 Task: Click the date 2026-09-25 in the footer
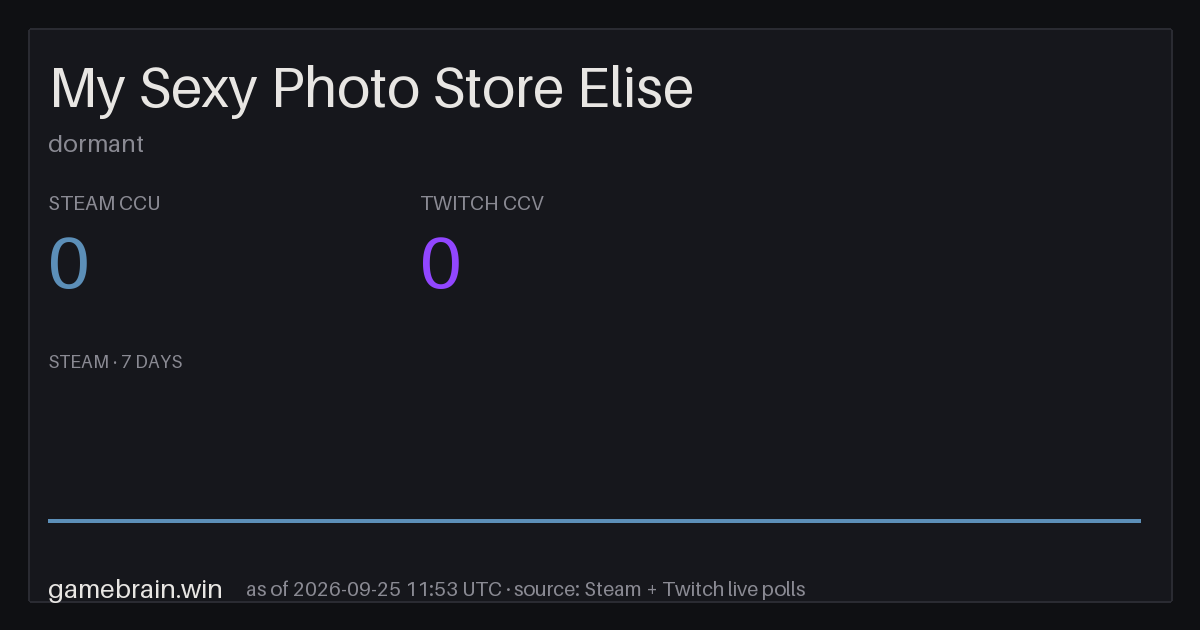(x=347, y=589)
